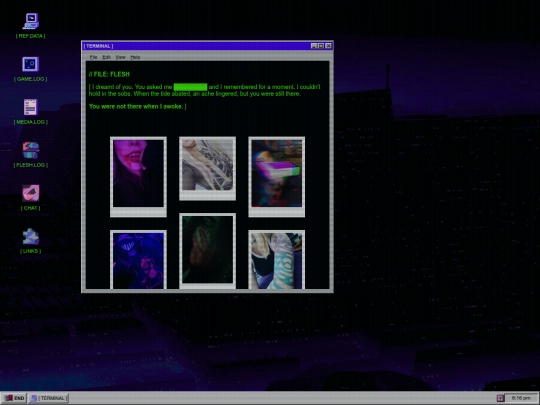This screenshot has width=540, height=405.
Task: Open the purple bloody mouth photo
Action: [x=138, y=177]
